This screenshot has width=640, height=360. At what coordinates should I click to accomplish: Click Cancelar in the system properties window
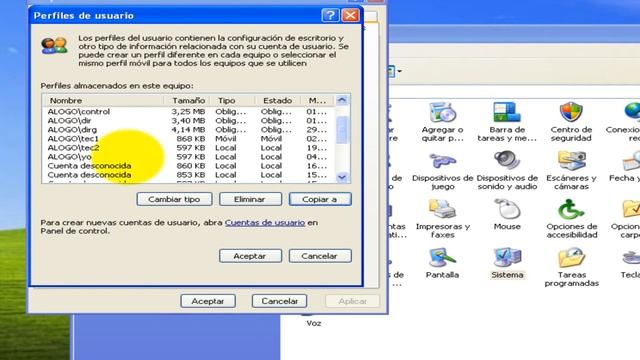[x=280, y=301]
